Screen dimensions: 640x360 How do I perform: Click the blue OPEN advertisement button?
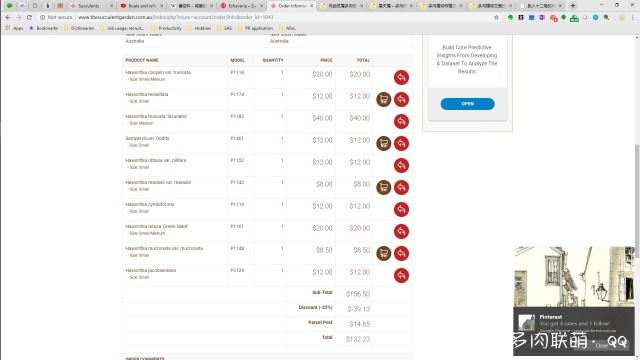point(467,104)
